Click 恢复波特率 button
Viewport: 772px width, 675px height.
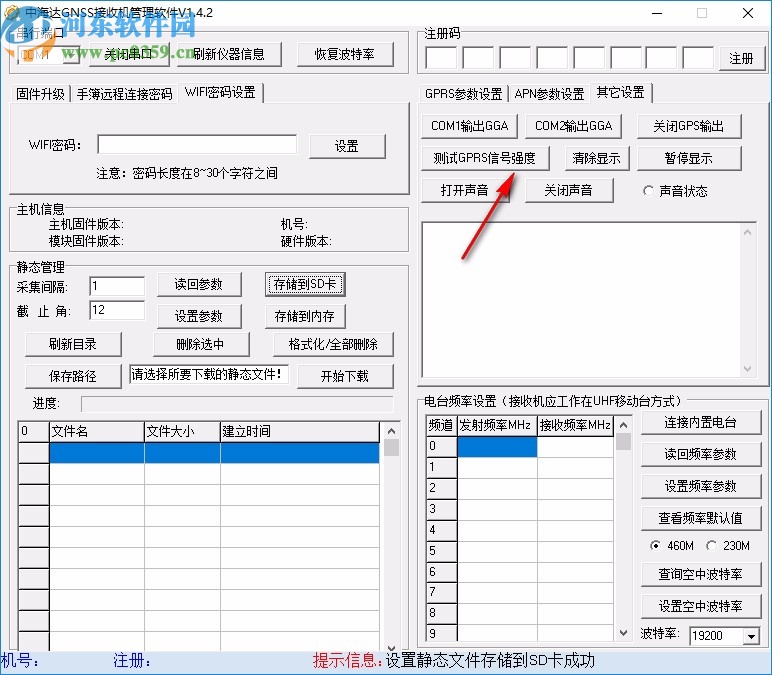[345, 54]
